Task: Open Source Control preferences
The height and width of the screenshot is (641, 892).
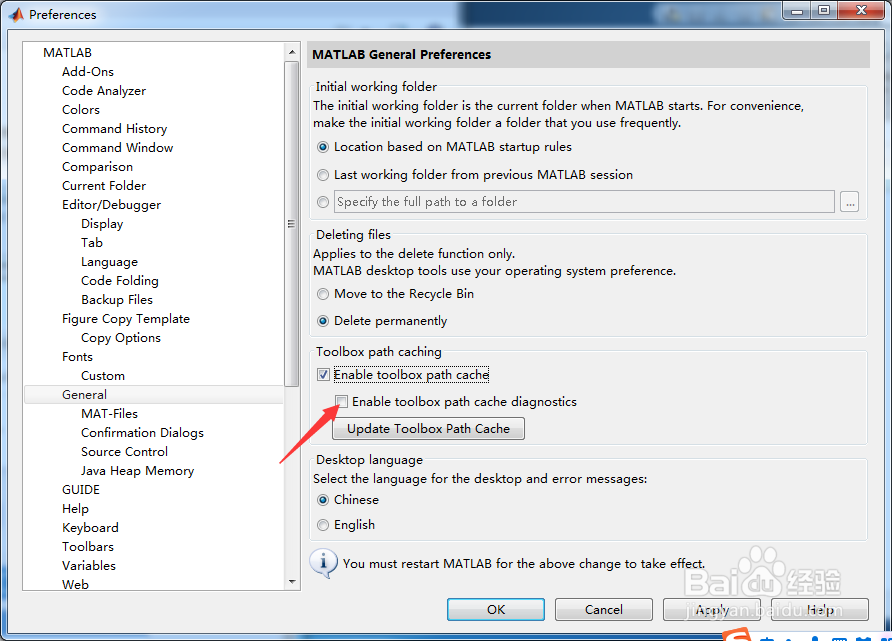Action: pos(124,452)
